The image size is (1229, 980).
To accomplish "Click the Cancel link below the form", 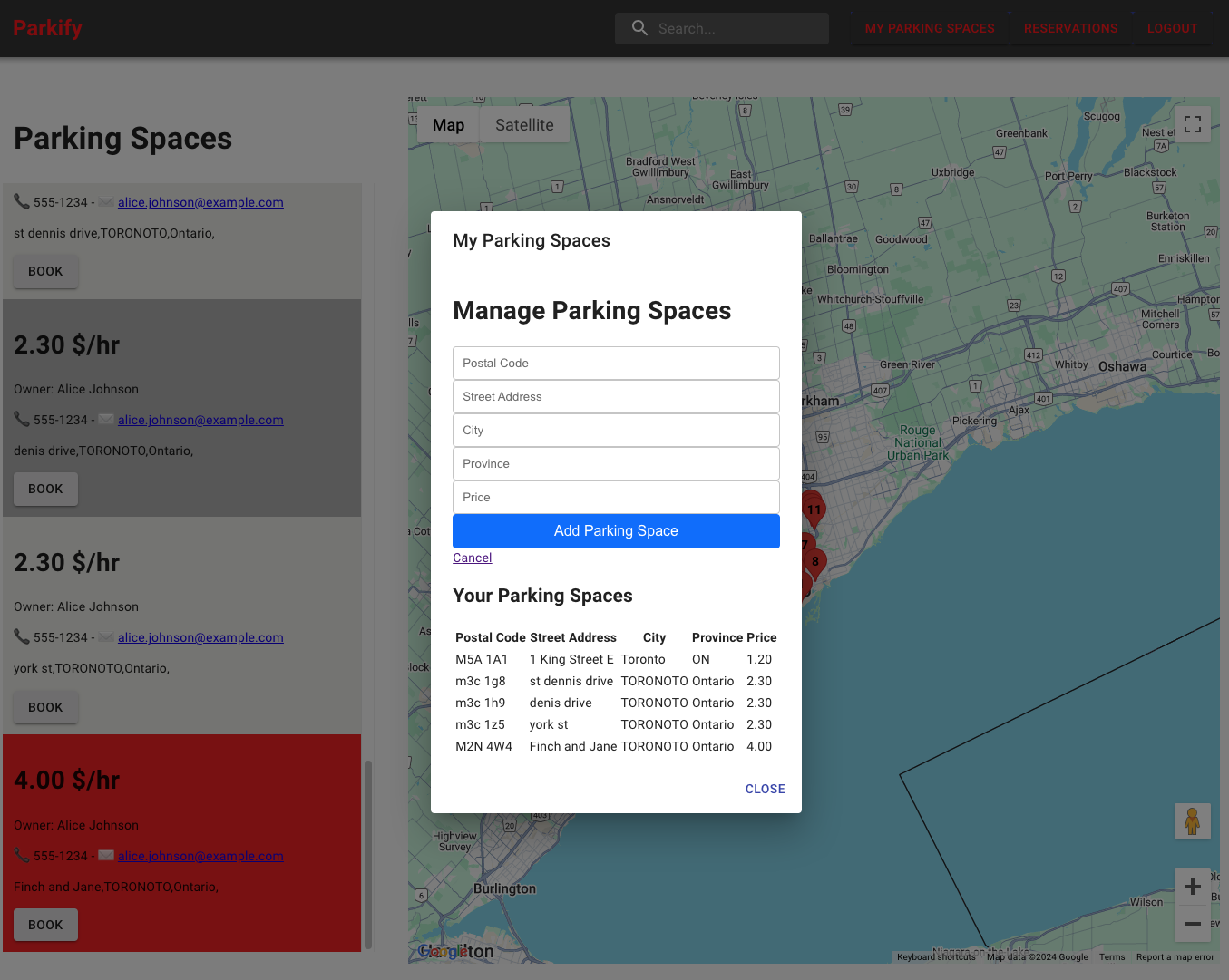I will tap(472, 558).
